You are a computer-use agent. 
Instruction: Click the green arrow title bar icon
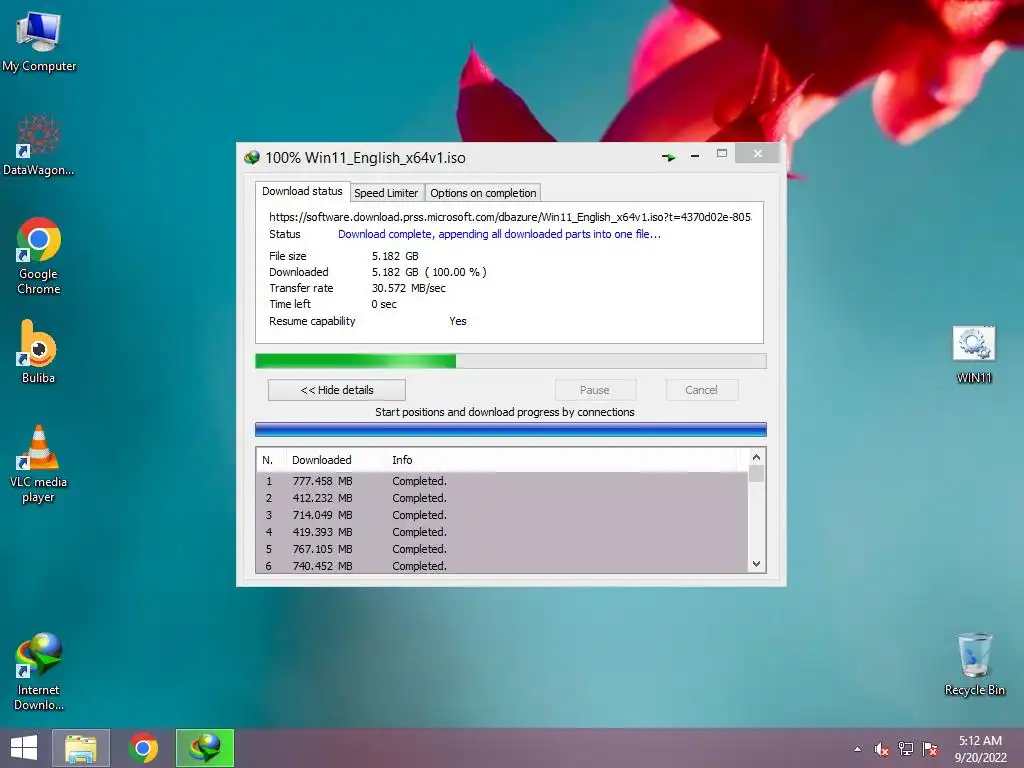tap(668, 157)
